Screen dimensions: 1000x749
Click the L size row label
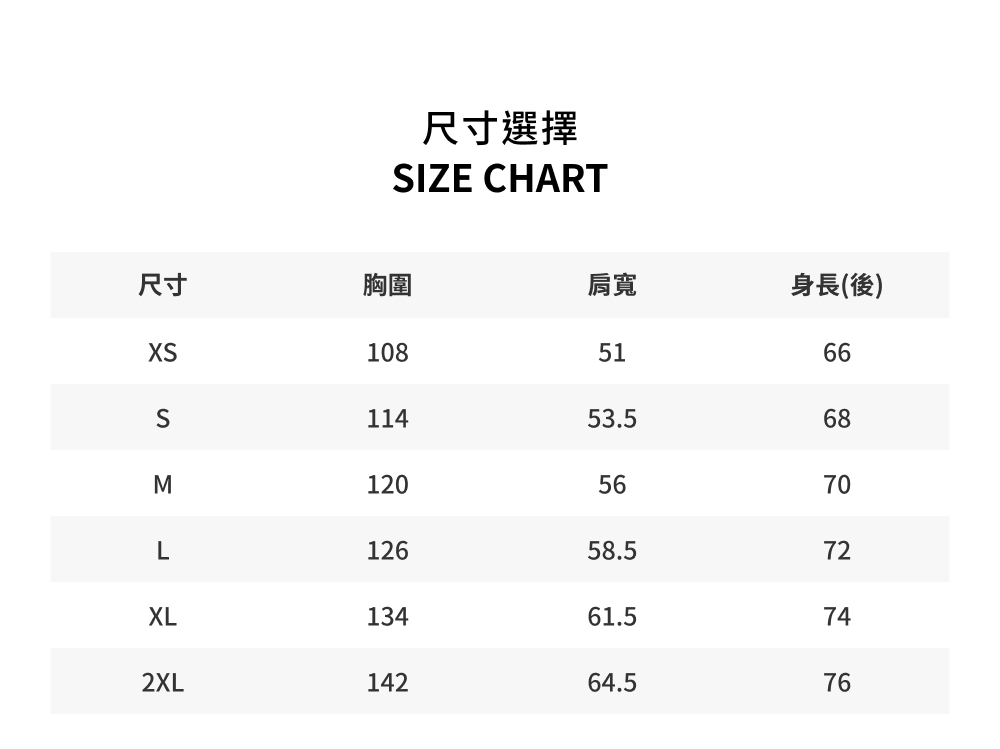click(163, 551)
